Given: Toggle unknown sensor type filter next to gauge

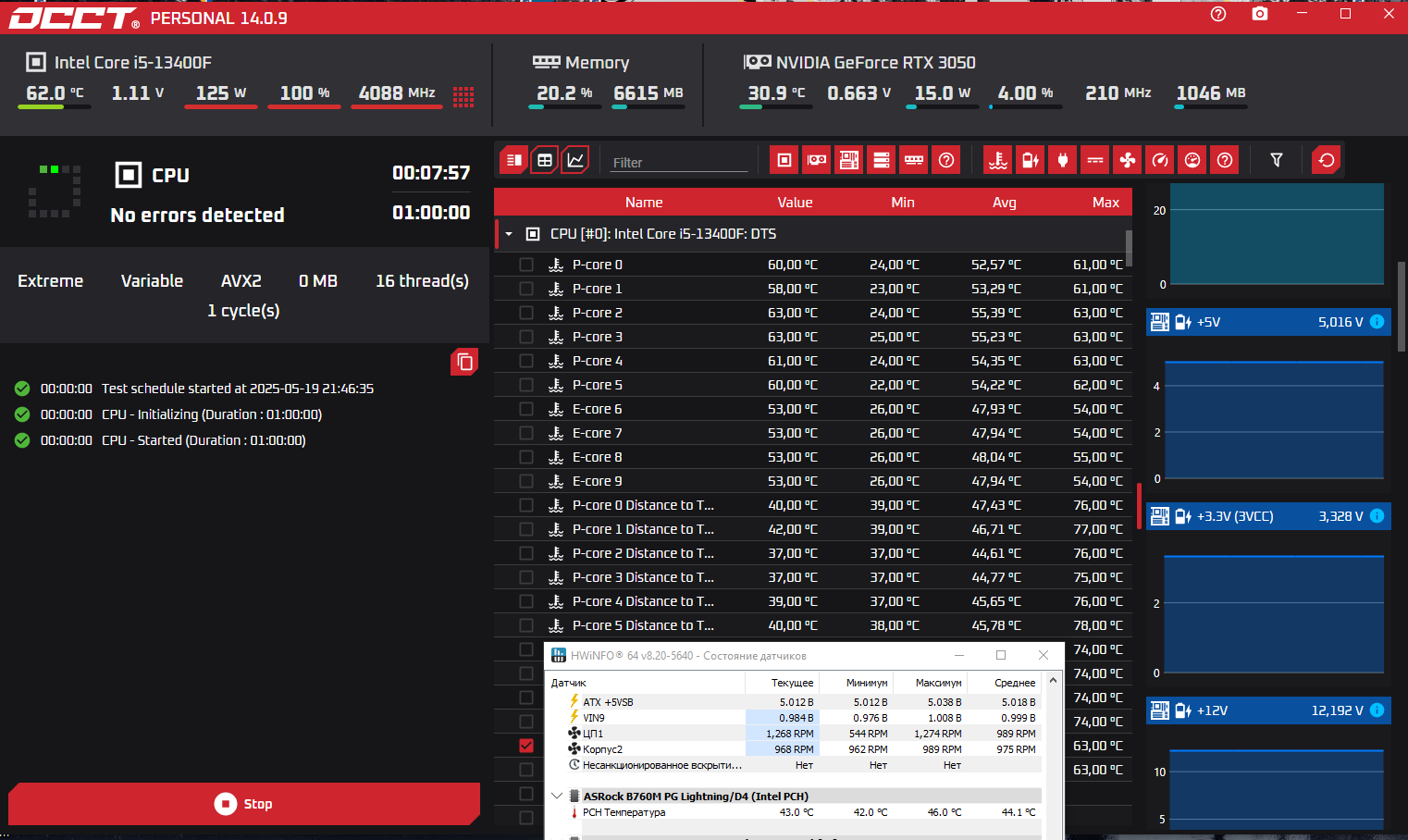Looking at the screenshot, I should coord(1225,160).
